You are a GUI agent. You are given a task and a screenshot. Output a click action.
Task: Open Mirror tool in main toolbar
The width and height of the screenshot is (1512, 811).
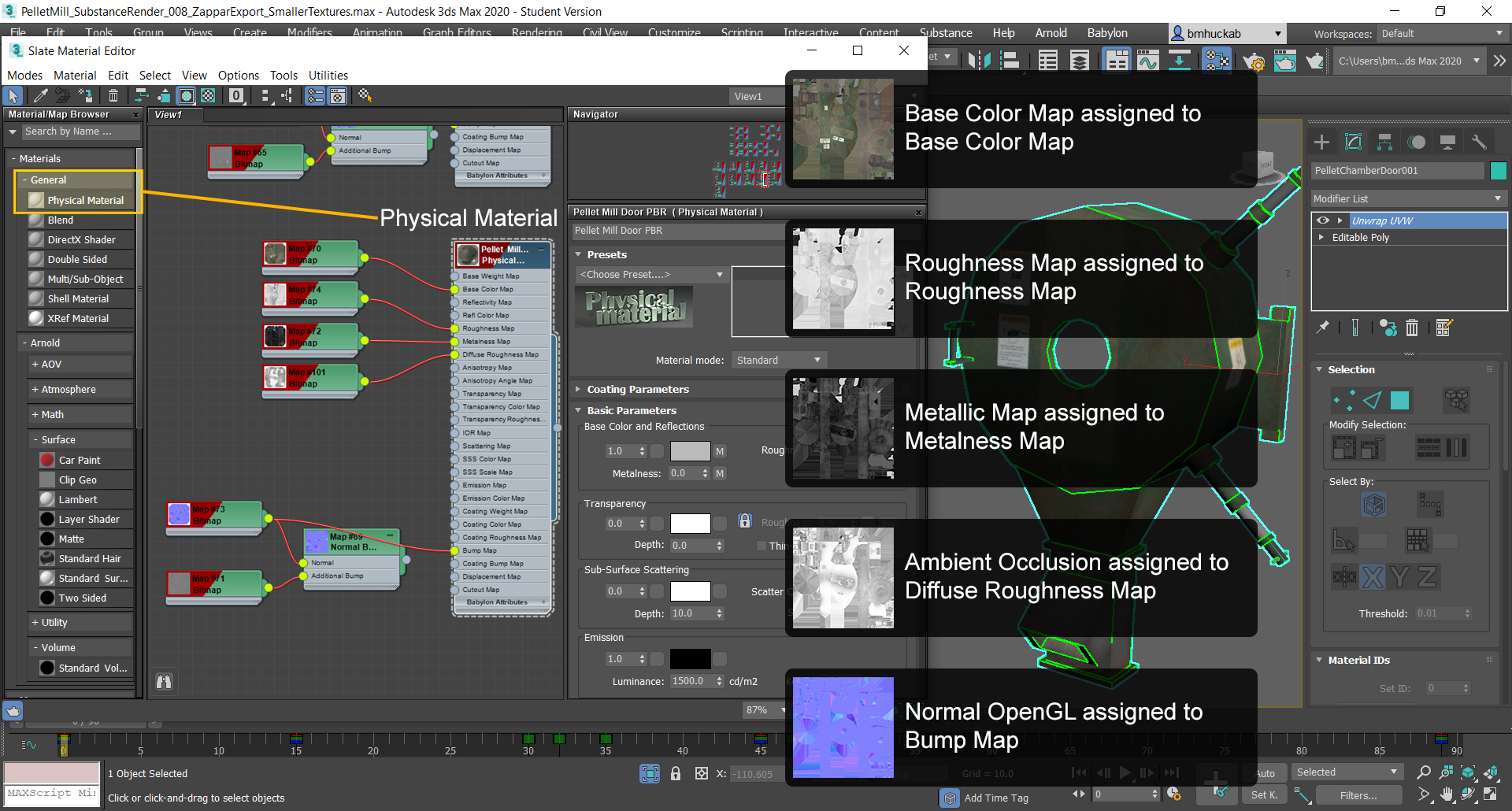979,60
